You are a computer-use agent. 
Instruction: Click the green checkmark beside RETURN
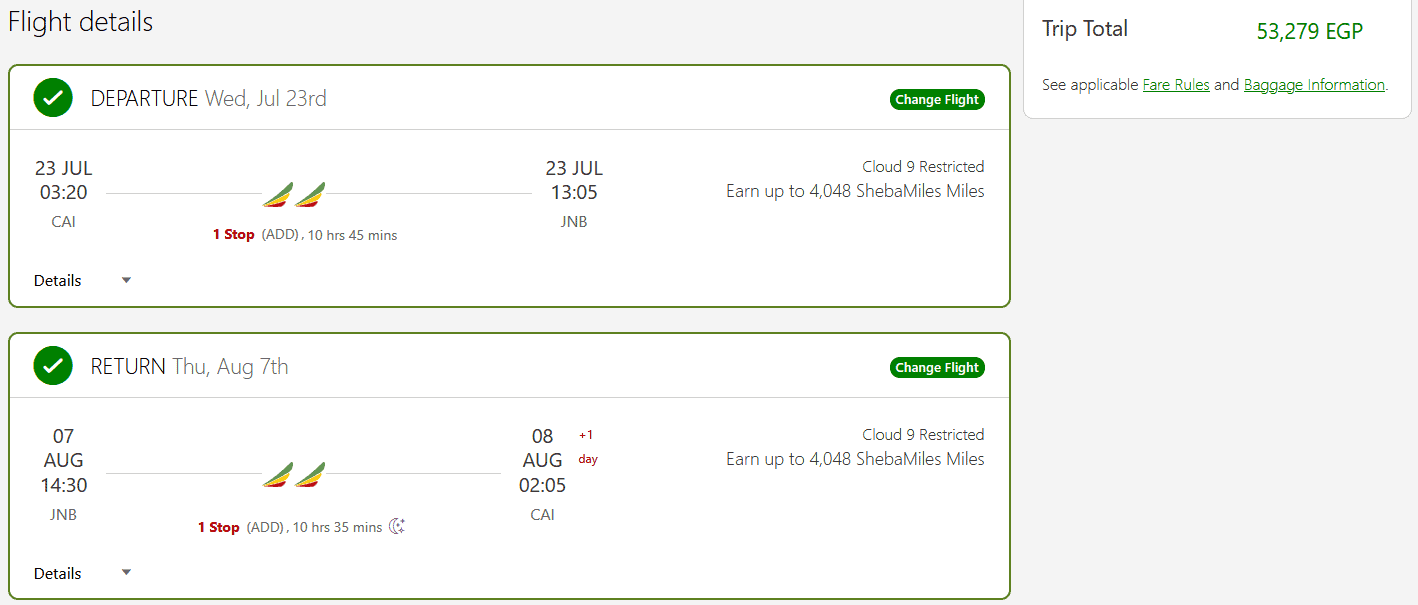pyautogui.click(x=53, y=366)
